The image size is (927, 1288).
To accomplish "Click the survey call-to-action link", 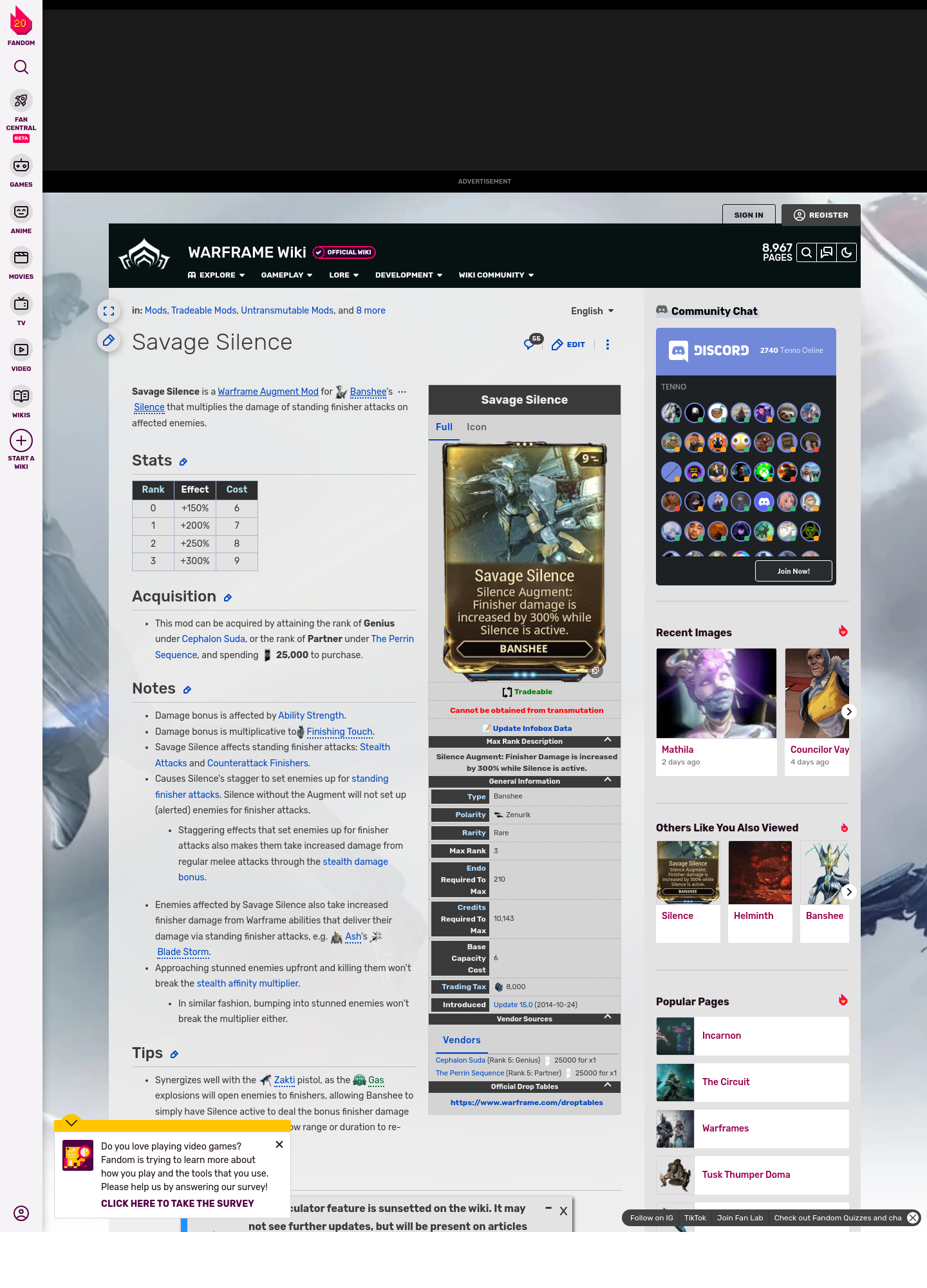I will click(x=177, y=1204).
